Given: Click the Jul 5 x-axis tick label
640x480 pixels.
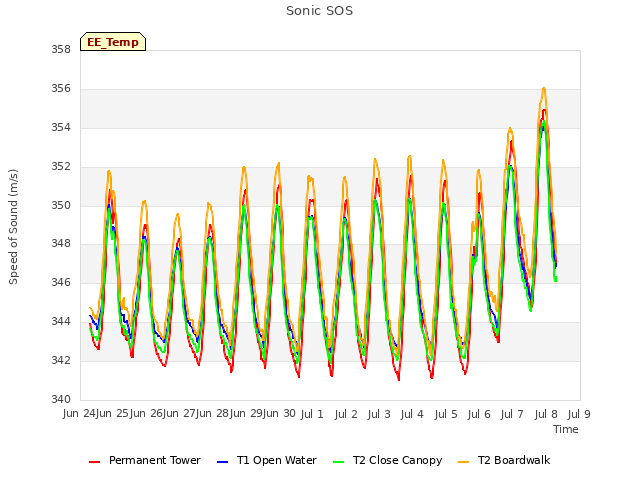Looking at the screenshot, I should 446,414.
